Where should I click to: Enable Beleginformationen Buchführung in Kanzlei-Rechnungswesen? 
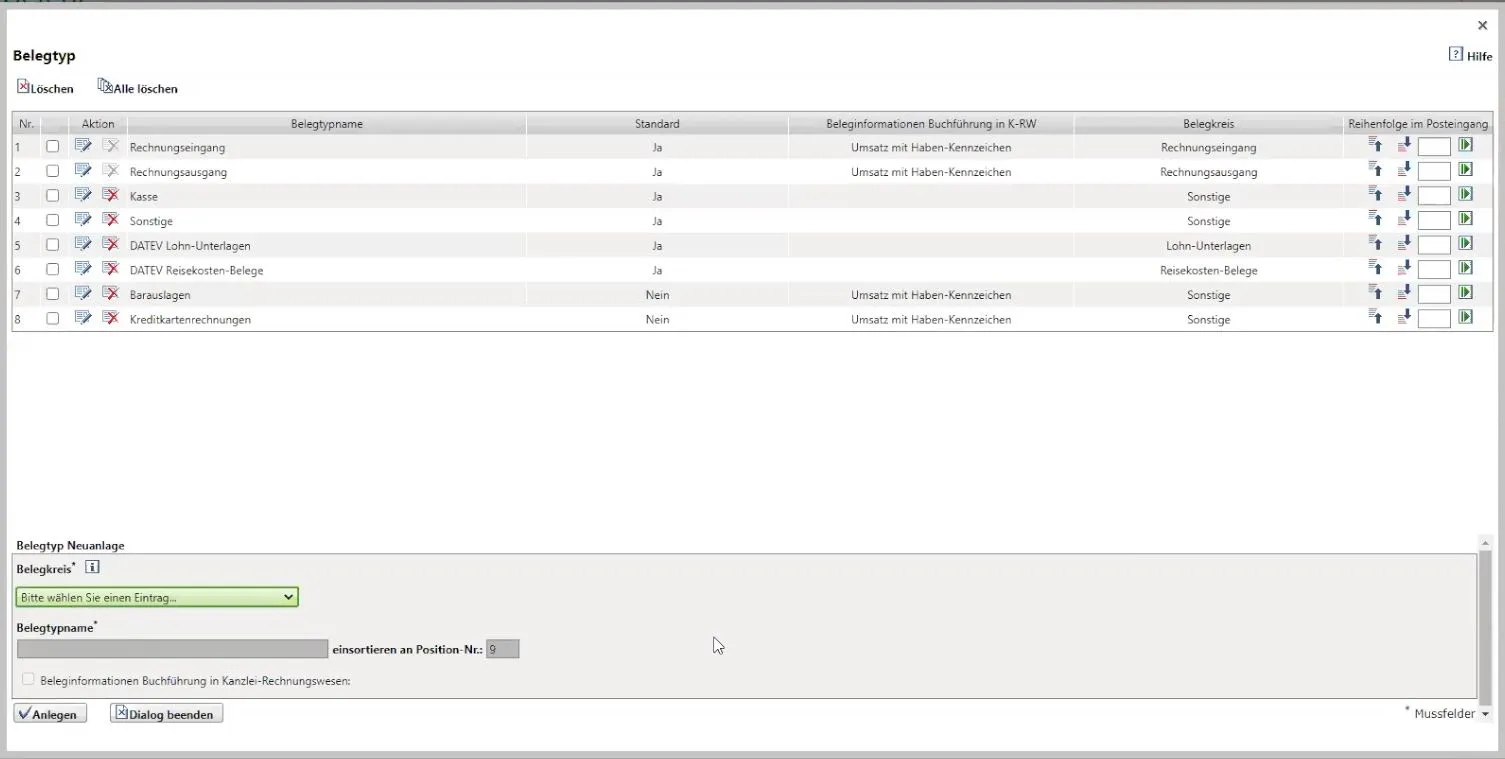28,679
